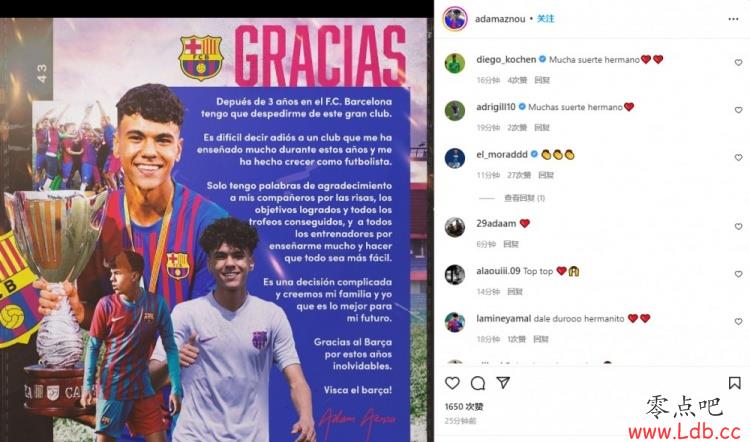Open diego_kochen's avatar picture
750x442 pixels.
(454, 63)
